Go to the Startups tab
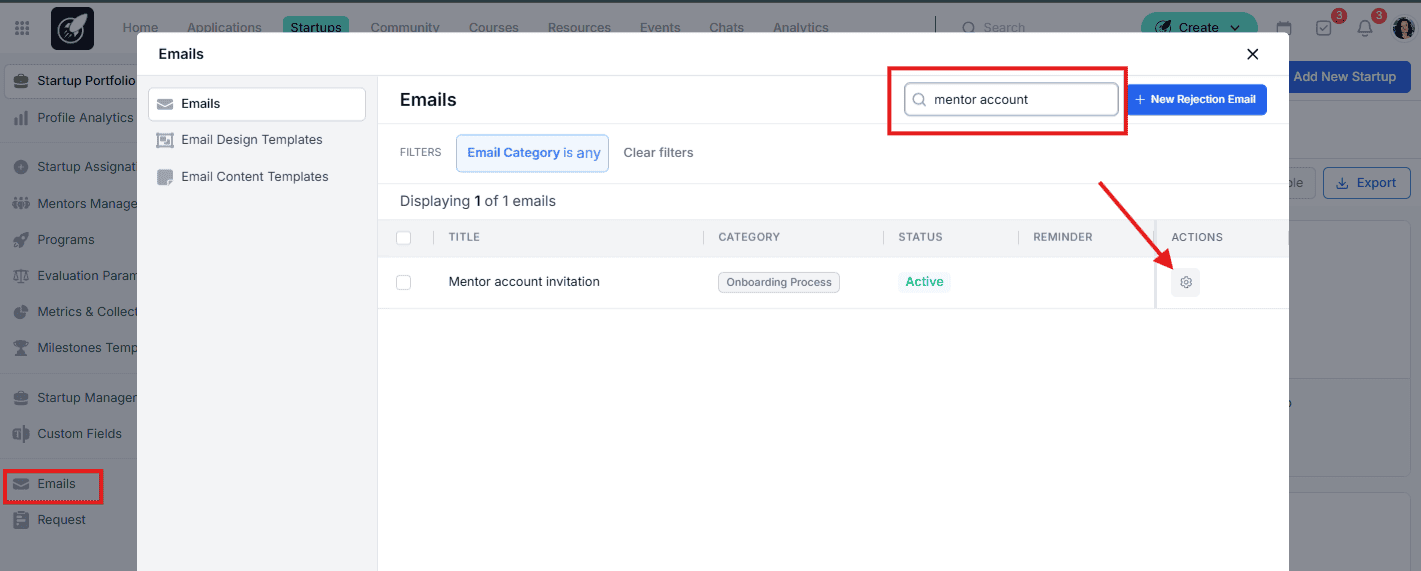Image resolution: width=1421 pixels, height=571 pixels. click(316, 27)
